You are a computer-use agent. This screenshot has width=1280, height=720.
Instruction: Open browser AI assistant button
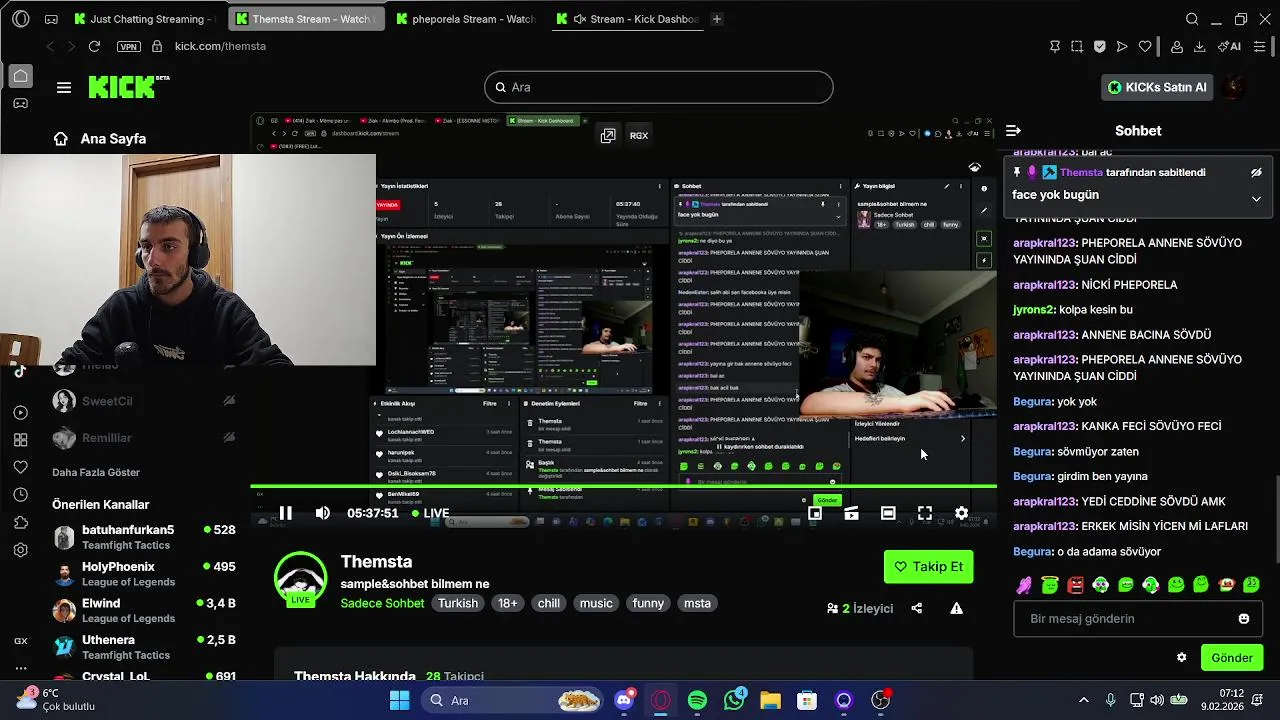1229,46
